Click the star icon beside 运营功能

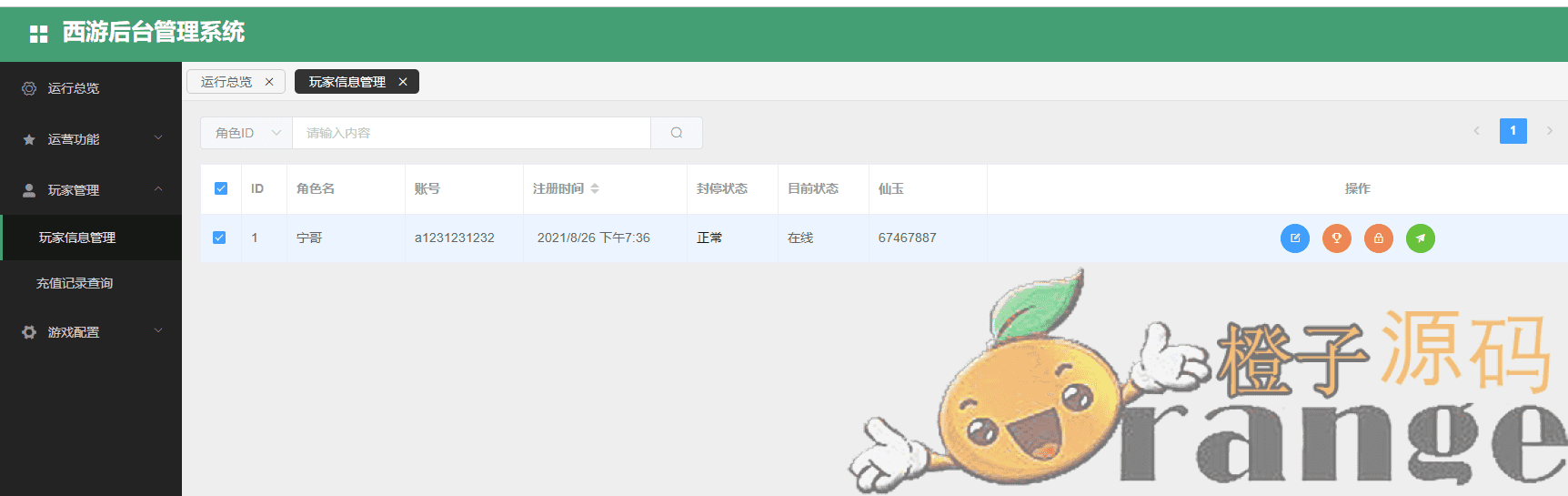click(x=29, y=139)
